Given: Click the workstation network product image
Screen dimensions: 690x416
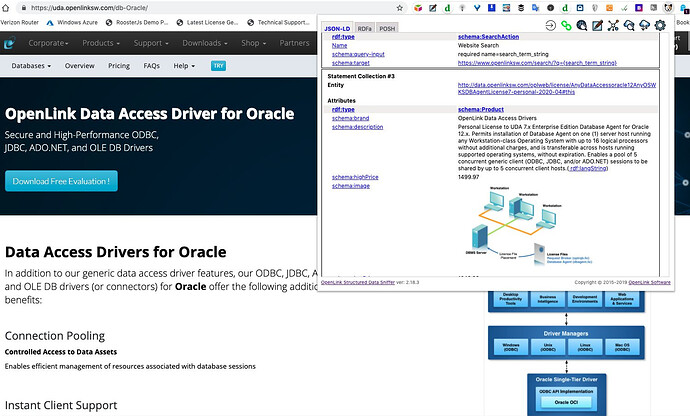Looking at the screenshot, I should tap(529, 226).
